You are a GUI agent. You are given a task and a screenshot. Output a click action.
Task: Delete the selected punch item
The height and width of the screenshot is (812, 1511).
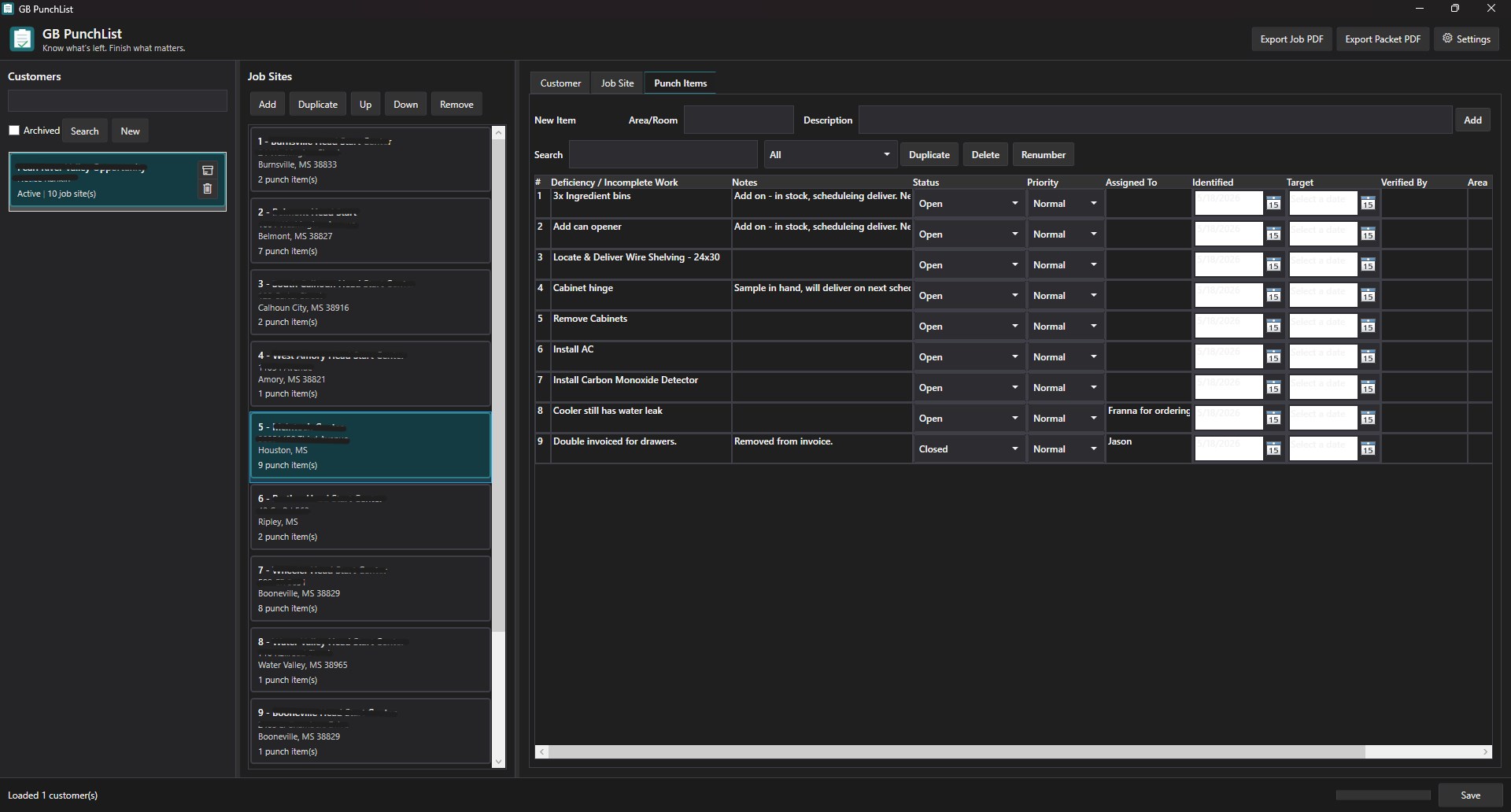coord(985,154)
